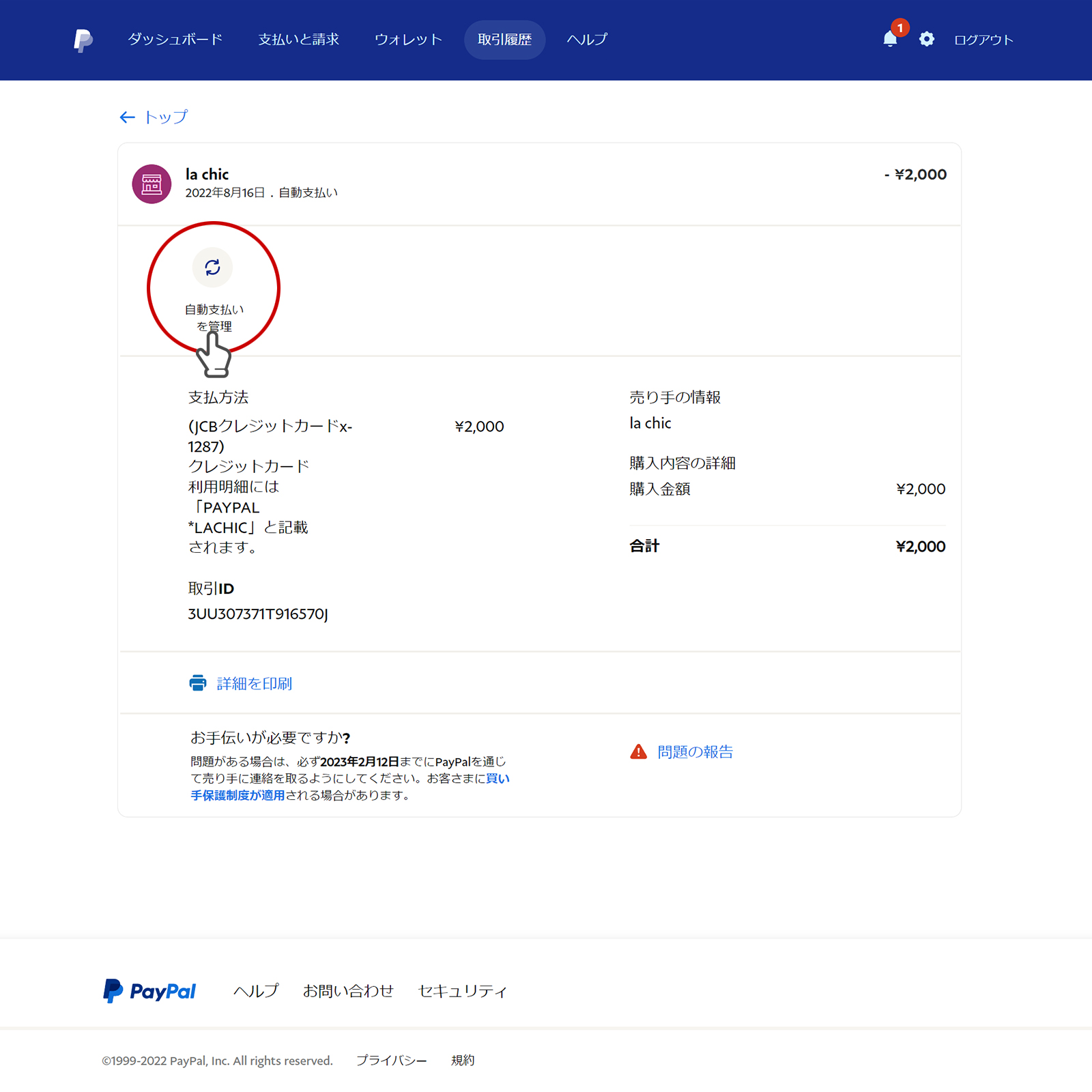1092x1092 pixels.
Task: Go to 支払いと請求 in the navigation
Action: [x=298, y=40]
